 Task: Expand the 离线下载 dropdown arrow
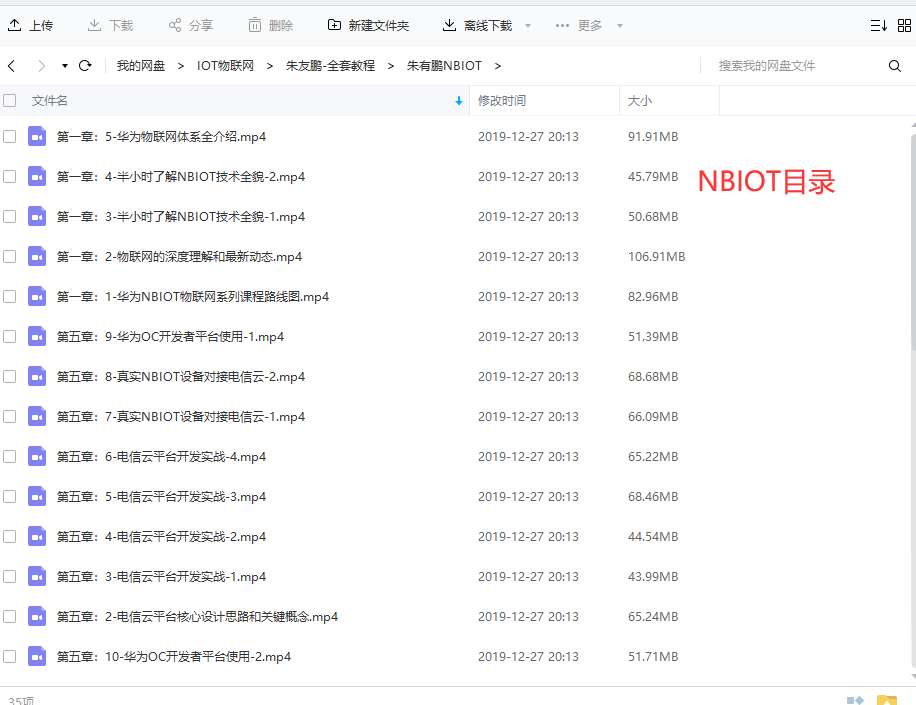(x=528, y=25)
